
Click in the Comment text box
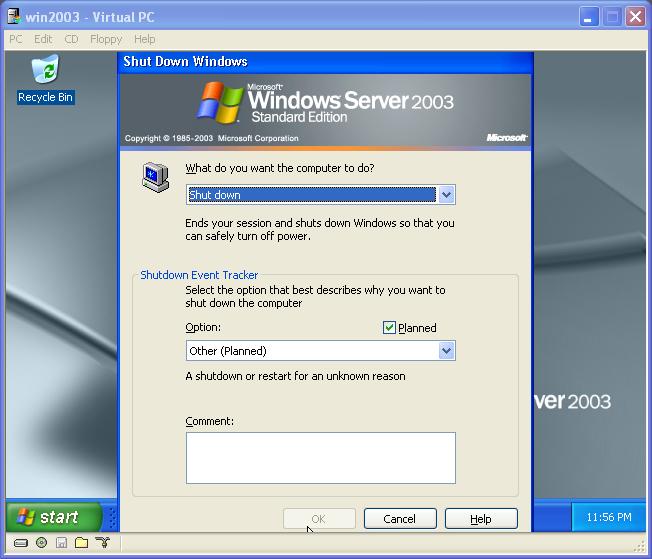321,458
